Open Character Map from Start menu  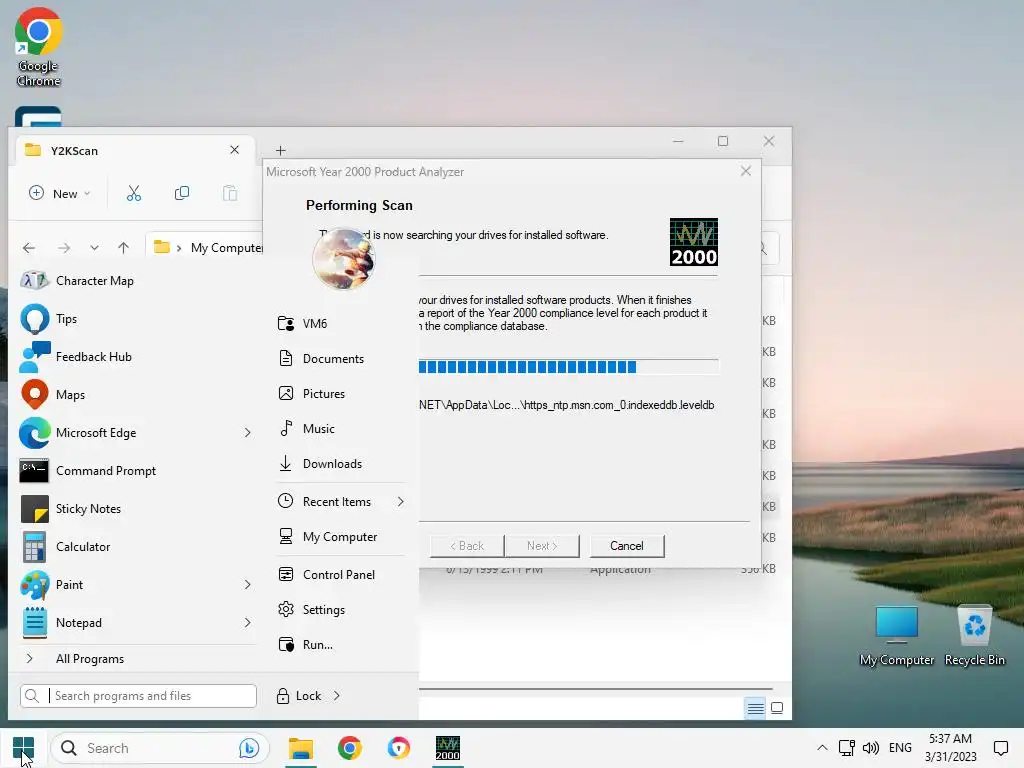coord(95,281)
